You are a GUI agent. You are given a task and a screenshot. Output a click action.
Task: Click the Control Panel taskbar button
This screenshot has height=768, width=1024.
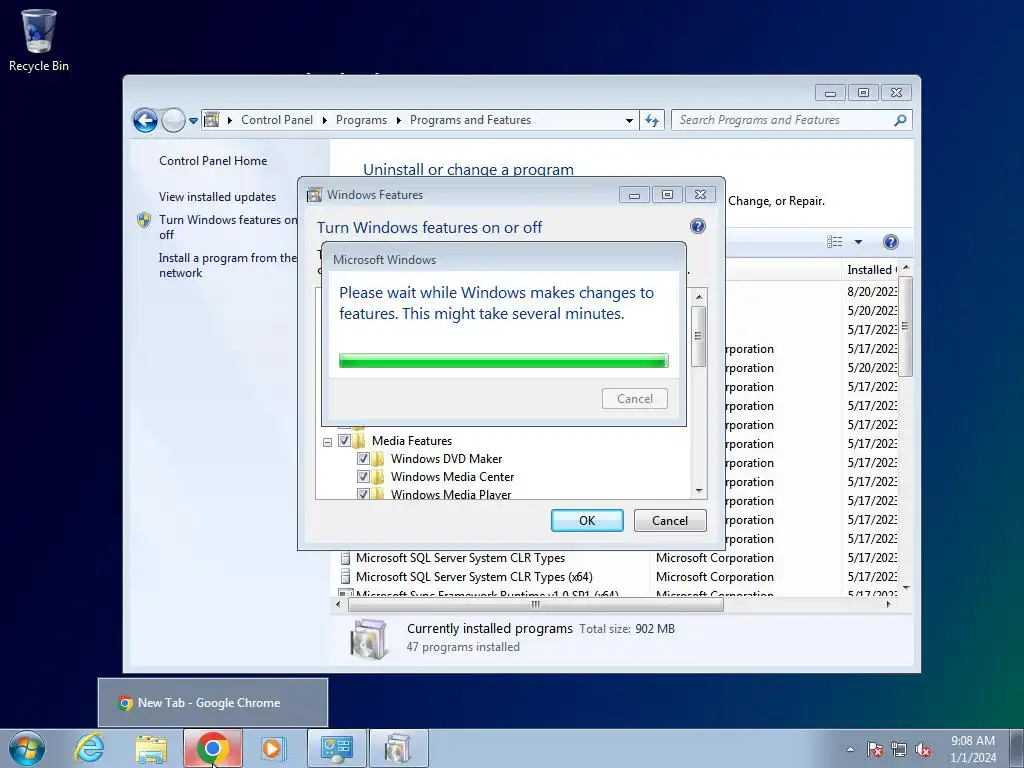tap(336, 748)
